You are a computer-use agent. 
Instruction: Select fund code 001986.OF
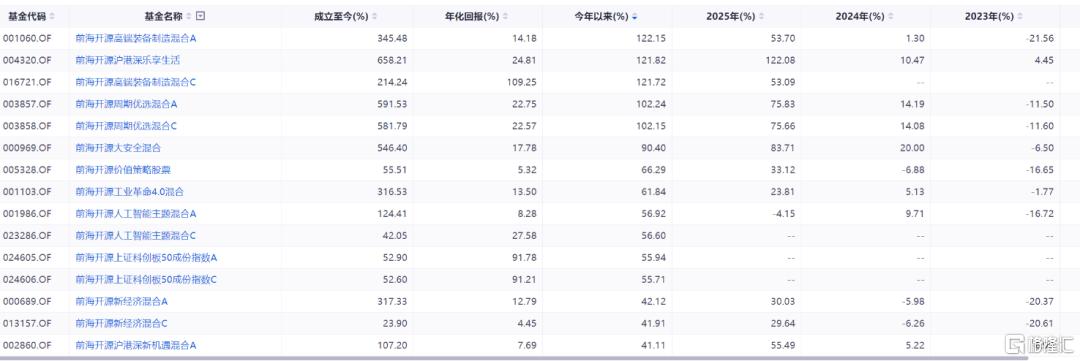[28, 214]
